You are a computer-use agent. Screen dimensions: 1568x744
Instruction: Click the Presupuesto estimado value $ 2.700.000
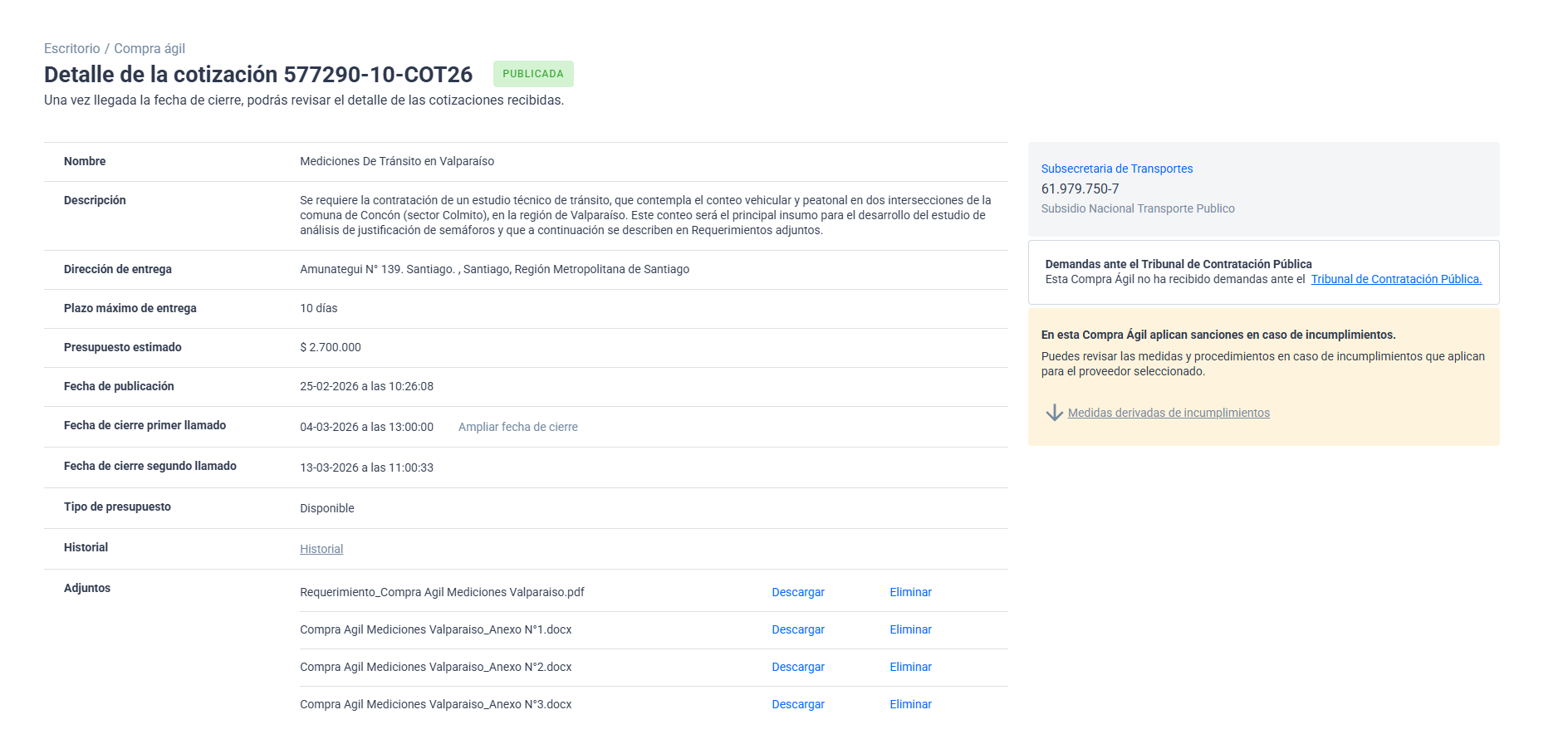click(x=331, y=347)
